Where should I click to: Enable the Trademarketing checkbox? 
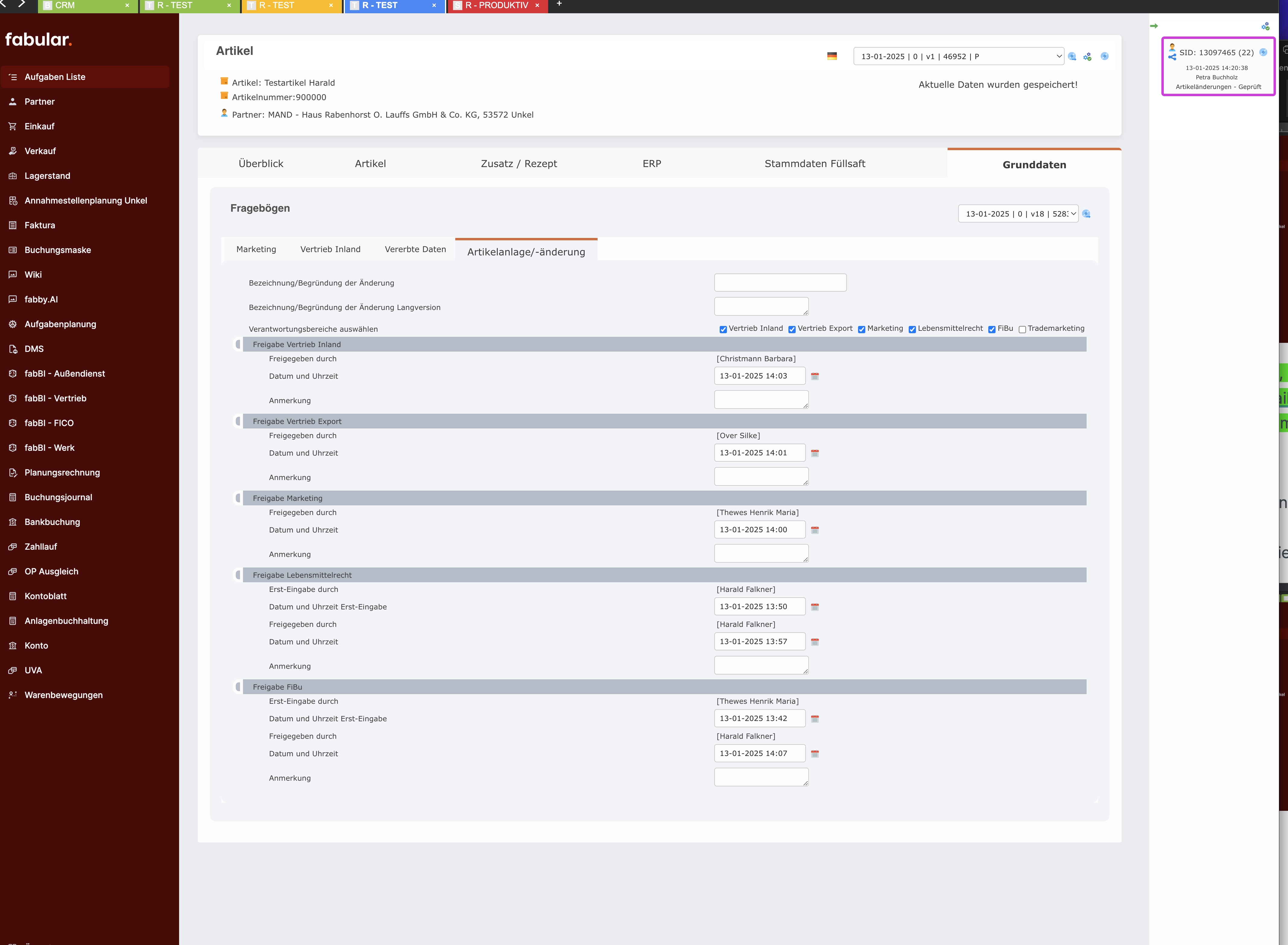click(1022, 329)
